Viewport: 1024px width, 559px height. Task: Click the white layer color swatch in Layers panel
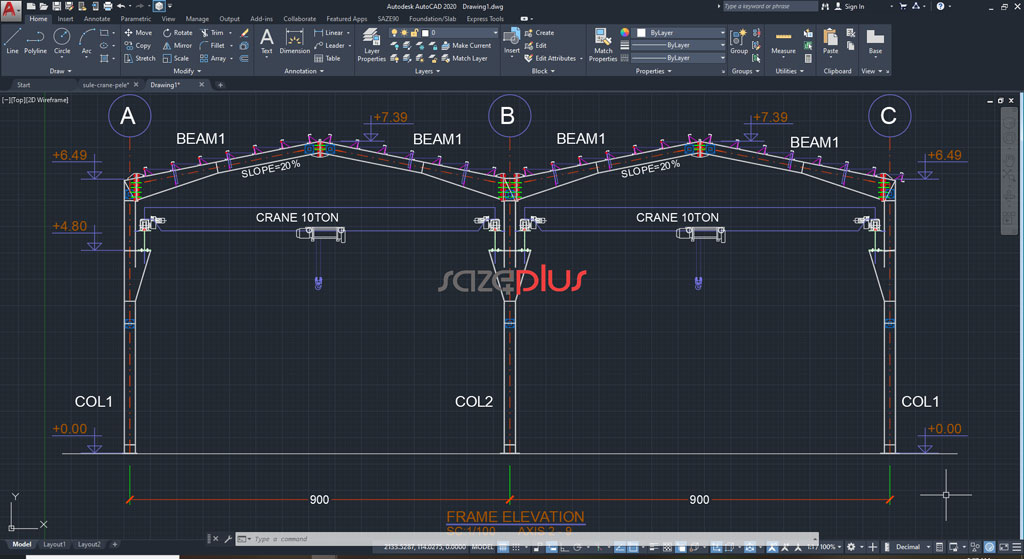425,33
